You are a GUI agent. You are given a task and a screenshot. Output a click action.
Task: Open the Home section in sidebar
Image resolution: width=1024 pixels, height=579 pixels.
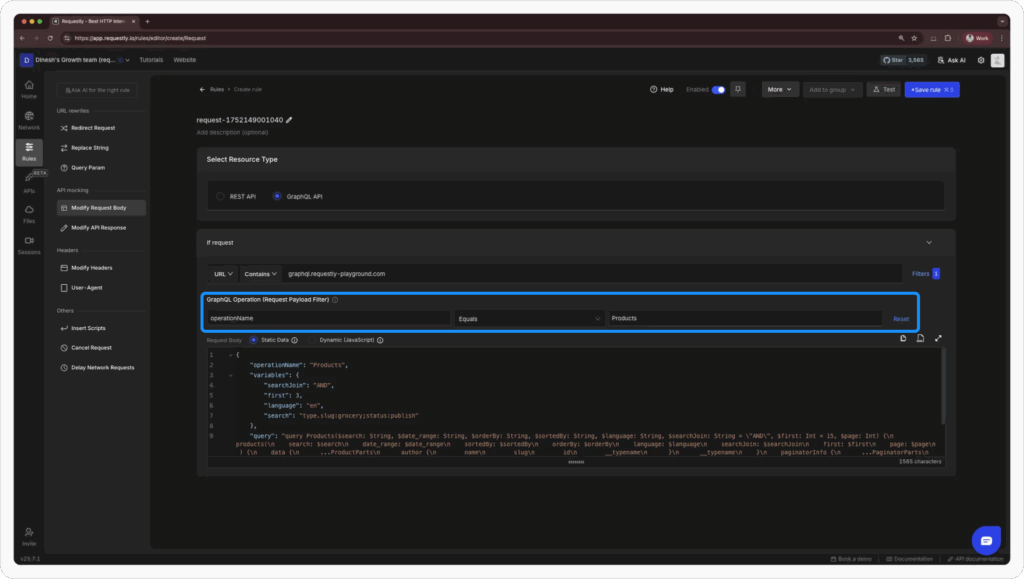(x=29, y=89)
